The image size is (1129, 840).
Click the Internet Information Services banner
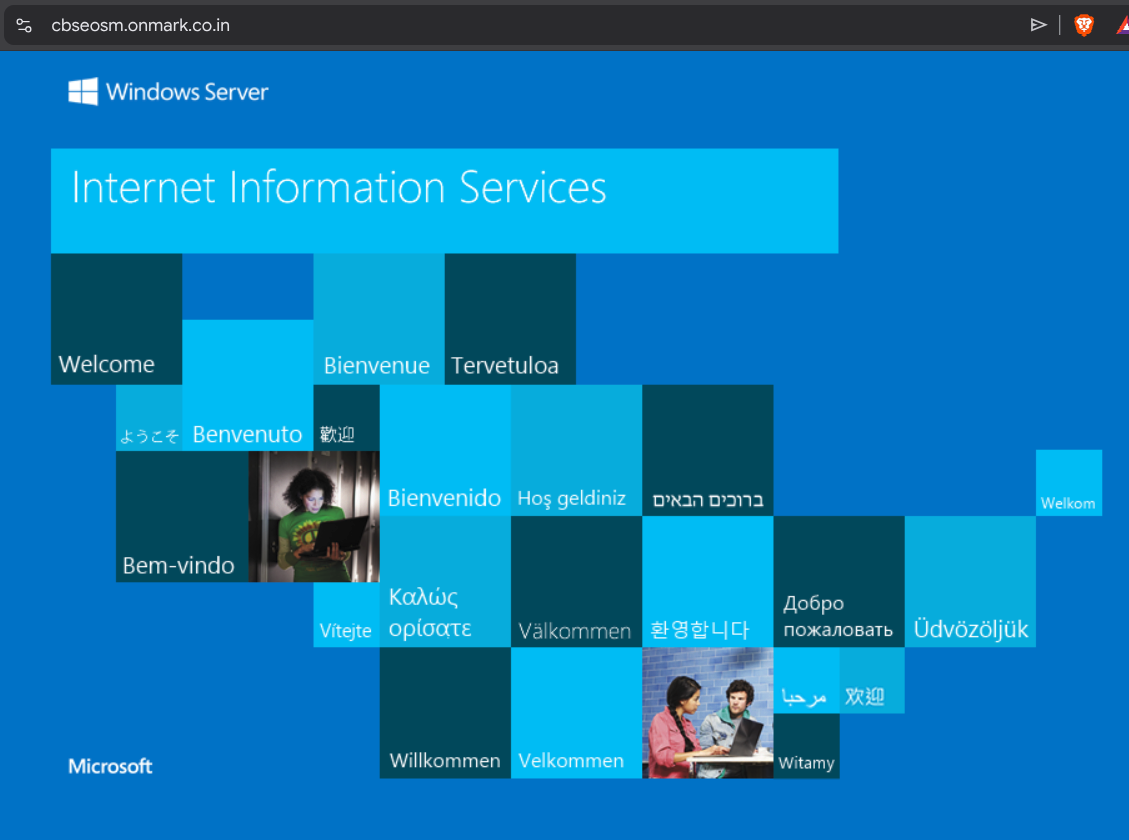click(444, 201)
